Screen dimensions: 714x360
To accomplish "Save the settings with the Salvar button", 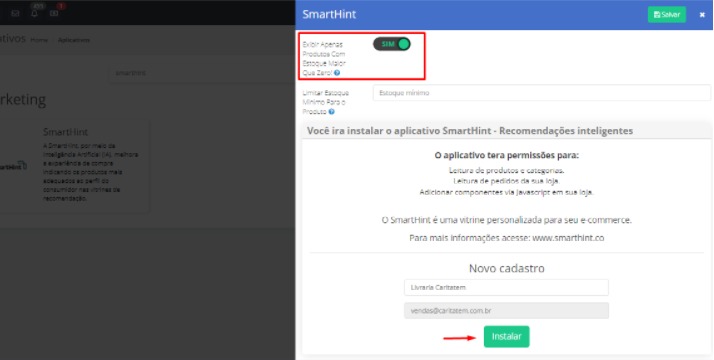I will click(x=667, y=15).
